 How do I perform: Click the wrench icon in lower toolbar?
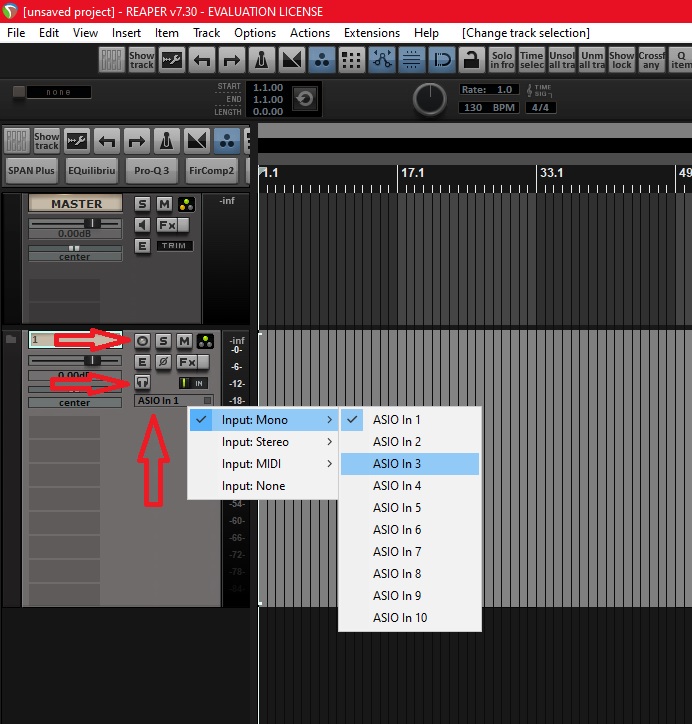click(x=77, y=141)
